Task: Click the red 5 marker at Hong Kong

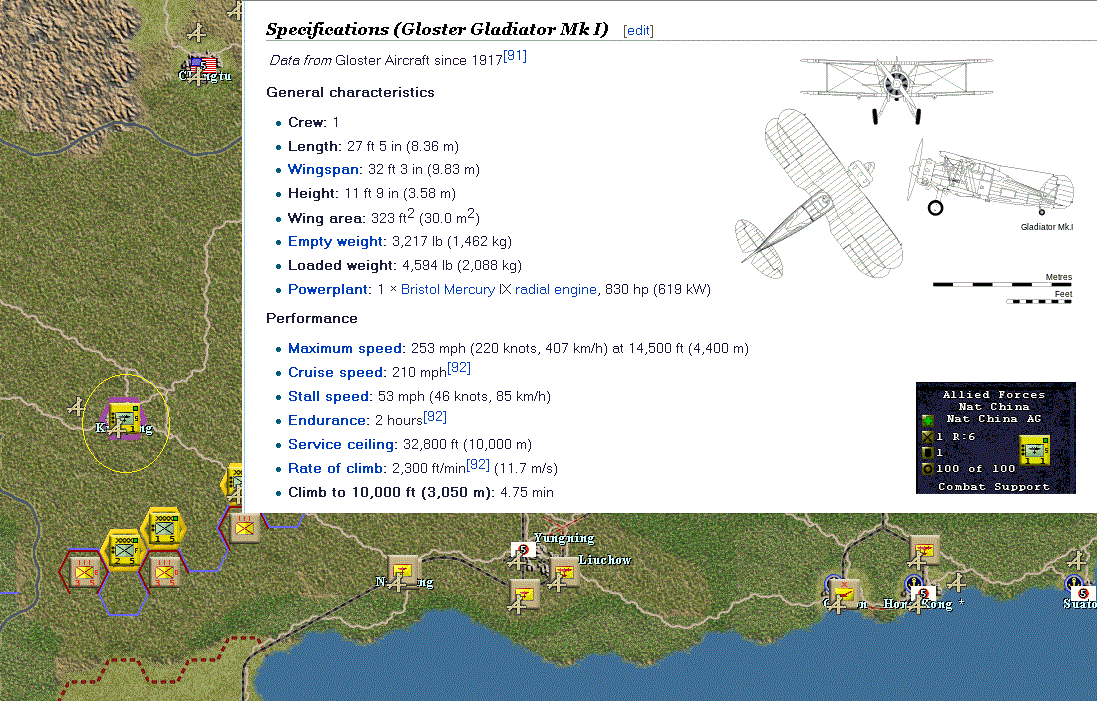Action: click(923, 593)
